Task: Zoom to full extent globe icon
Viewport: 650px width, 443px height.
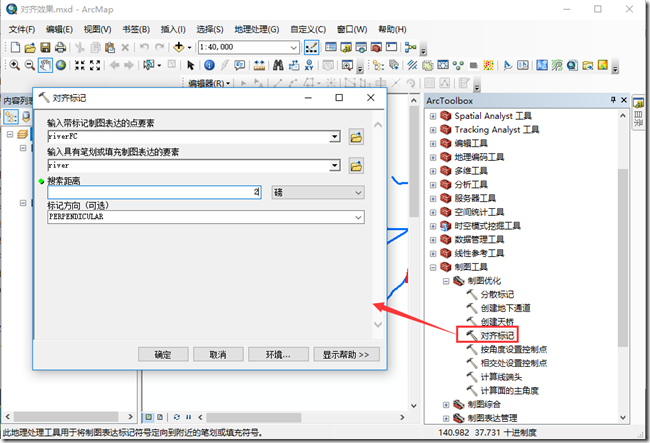Action: [61, 65]
